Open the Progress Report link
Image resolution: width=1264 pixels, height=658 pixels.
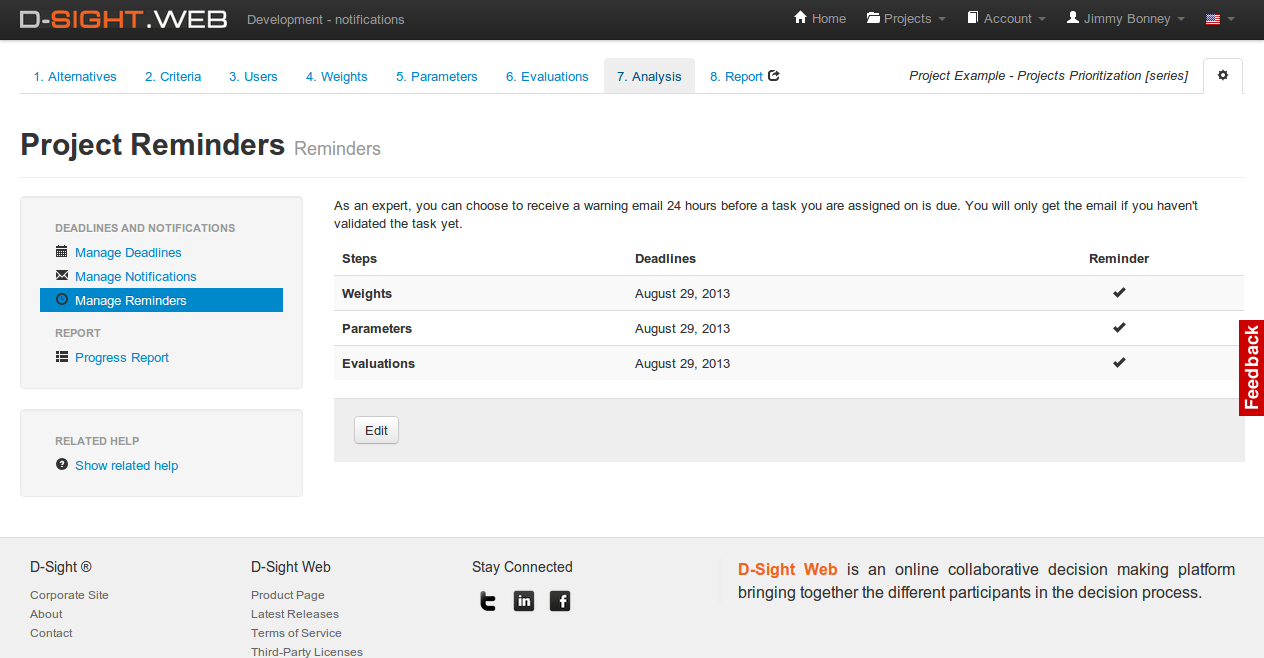pyautogui.click(x=122, y=358)
